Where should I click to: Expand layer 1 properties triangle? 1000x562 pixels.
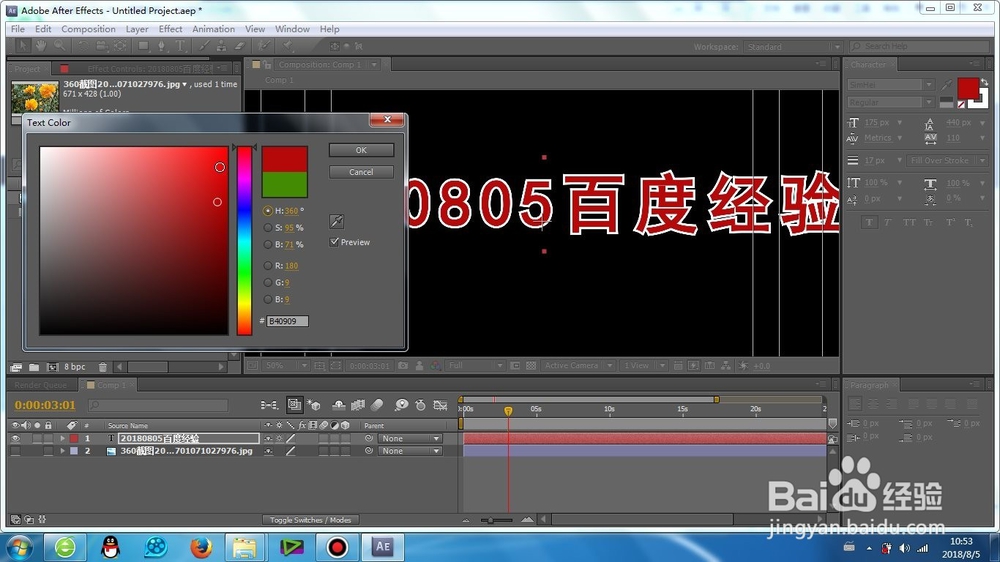(62, 438)
